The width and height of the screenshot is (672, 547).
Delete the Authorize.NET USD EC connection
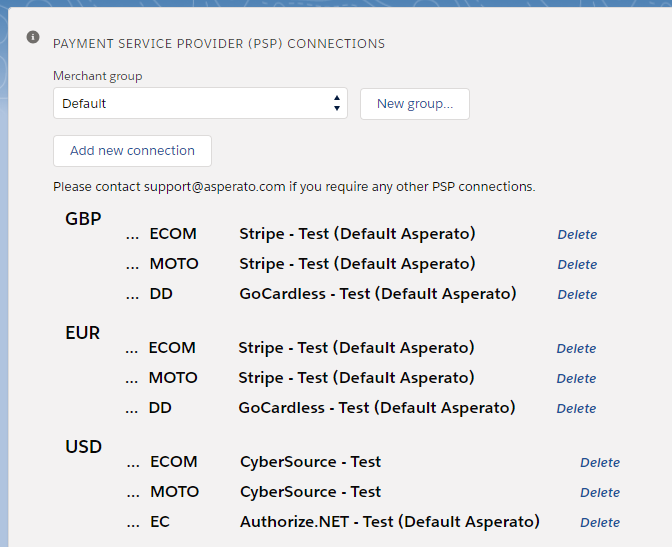[x=600, y=523]
